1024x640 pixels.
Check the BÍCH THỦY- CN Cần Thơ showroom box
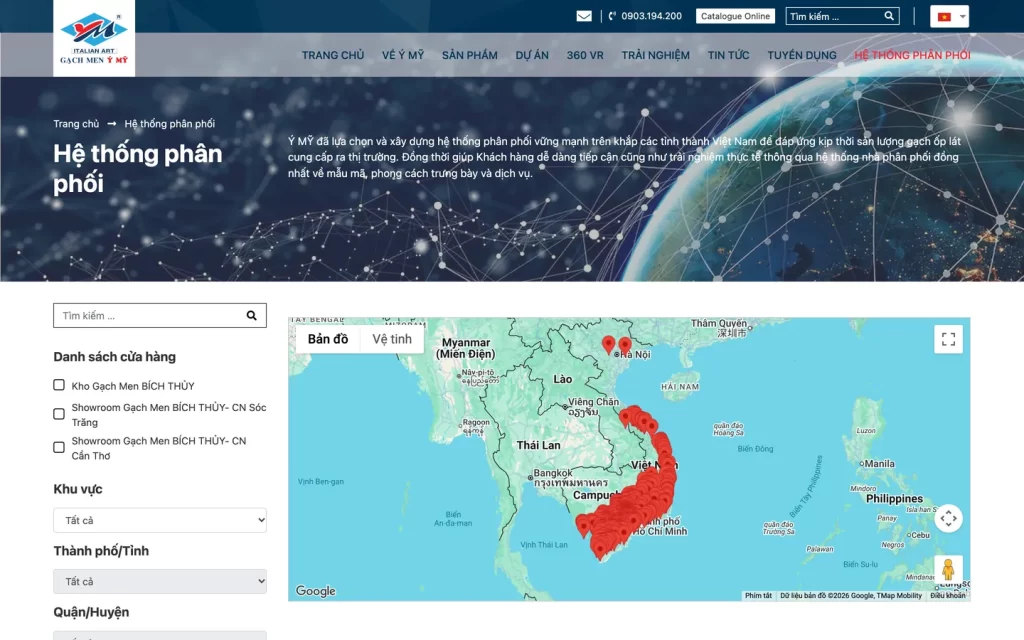point(59,447)
